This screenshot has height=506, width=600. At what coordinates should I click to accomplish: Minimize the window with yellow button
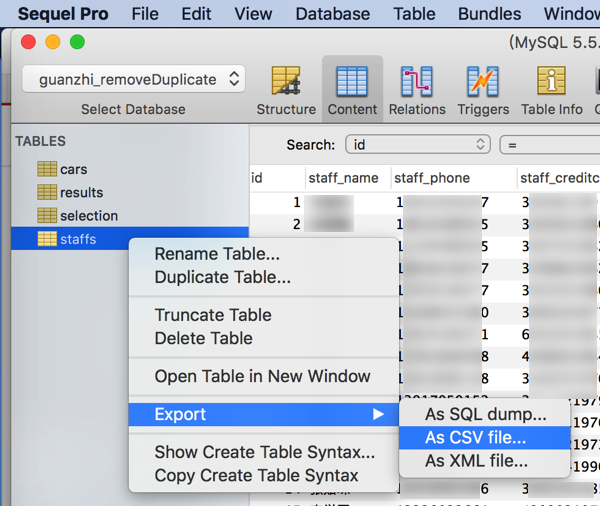tap(53, 42)
